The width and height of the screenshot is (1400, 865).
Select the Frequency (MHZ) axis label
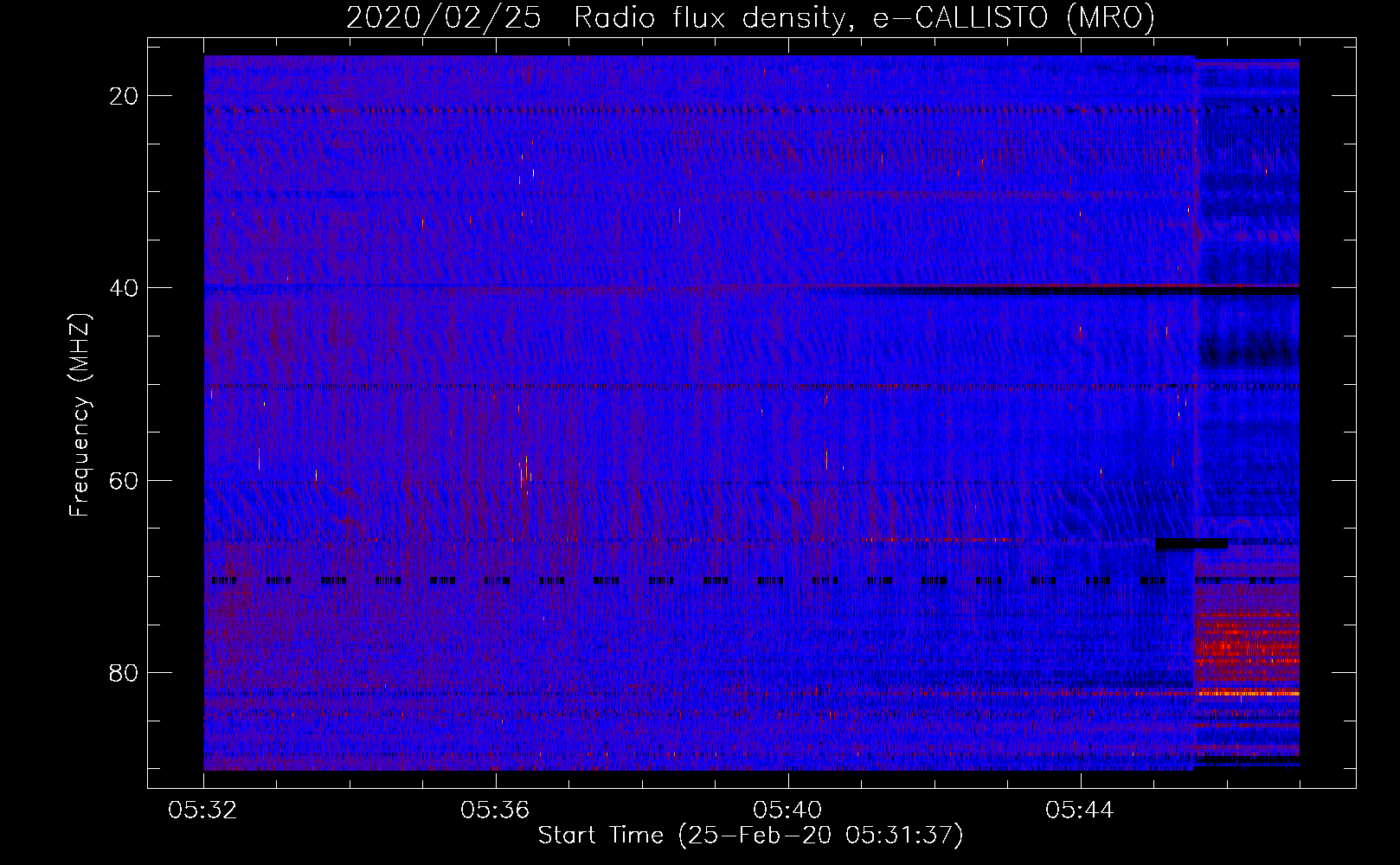click(80, 415)
